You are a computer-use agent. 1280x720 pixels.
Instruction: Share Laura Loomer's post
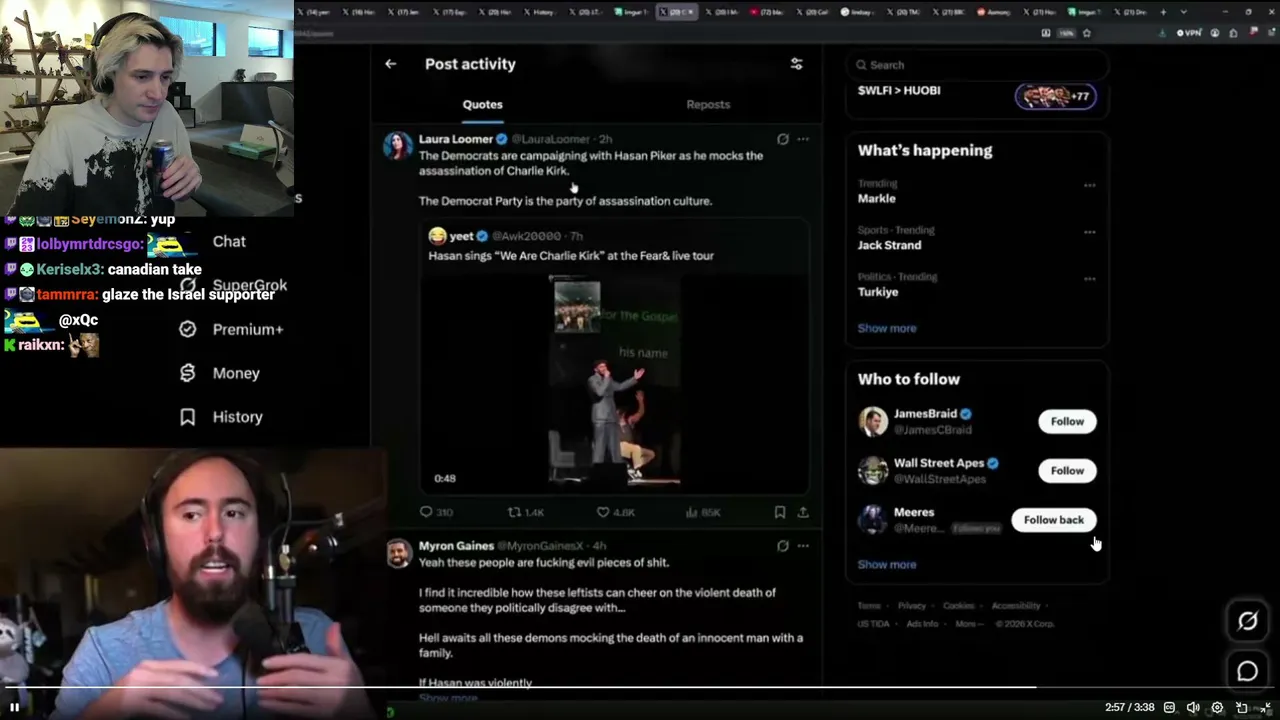click(x=802, y=512)
